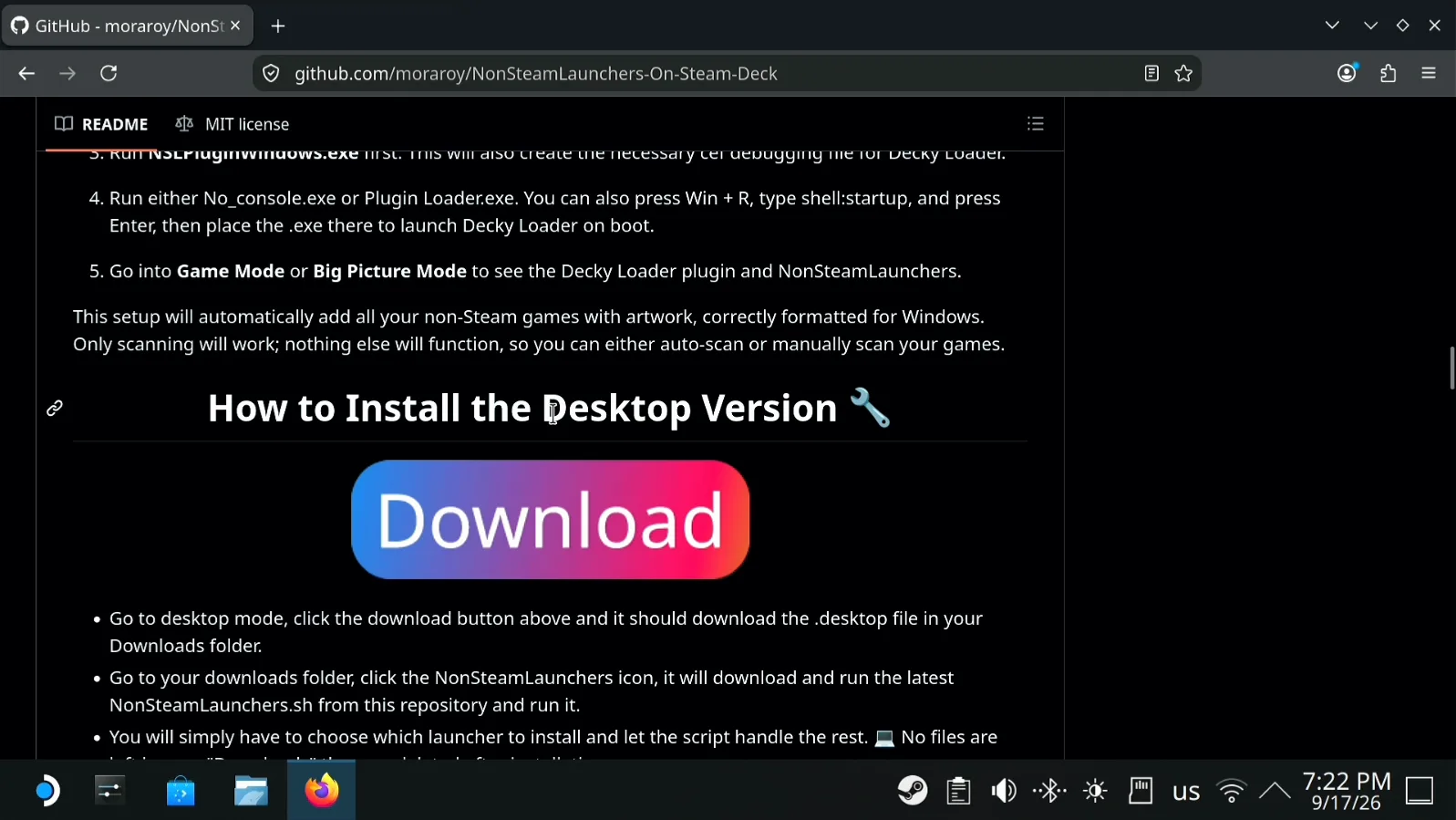This screenshot has width=1456, height=820.
Task: Expand the list all tabs dropdown
Action: [x=1332, y=26]
